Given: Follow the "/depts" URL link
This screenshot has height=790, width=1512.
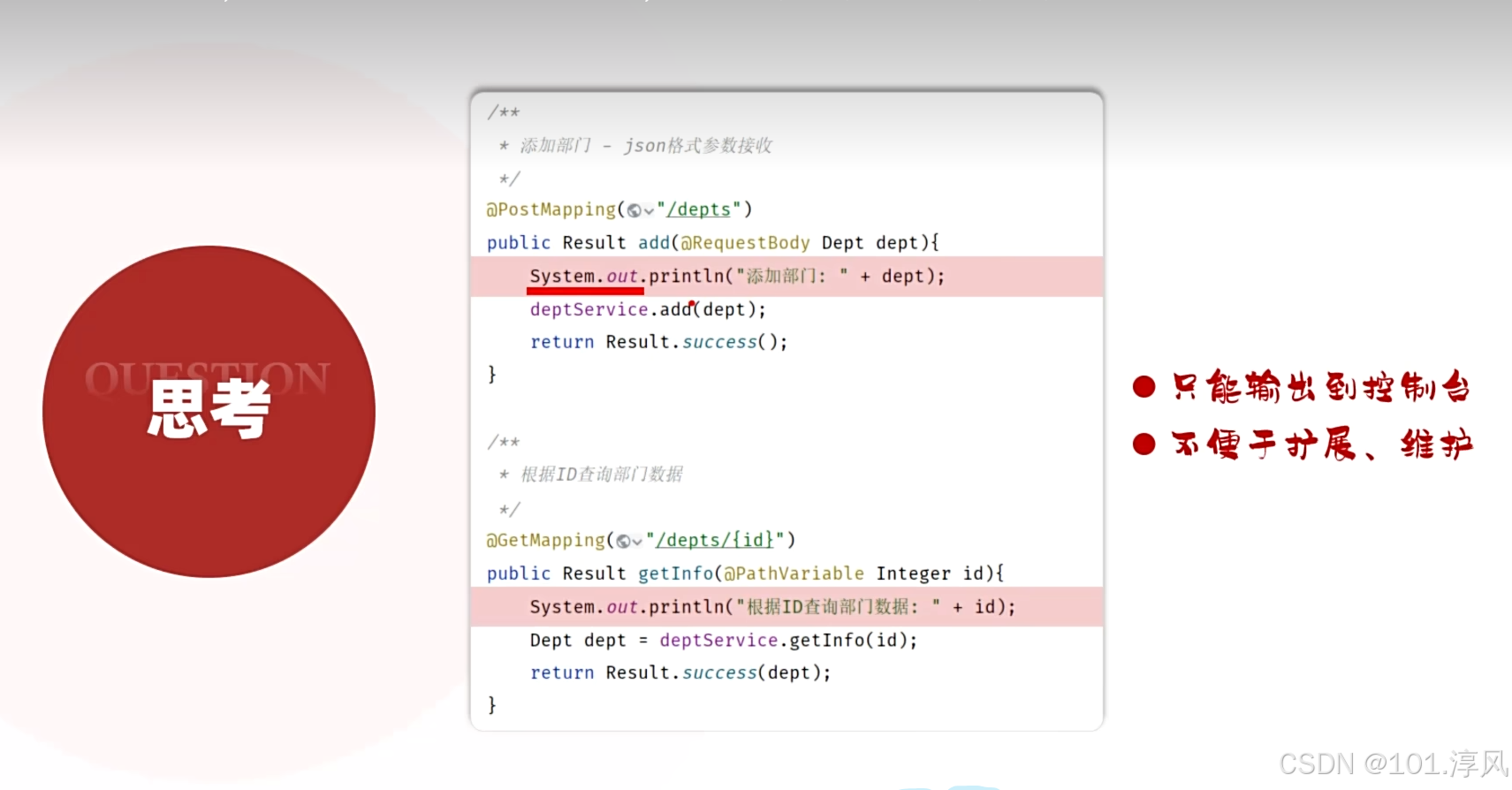Looking at the screenshot, I should click(699, 209).
